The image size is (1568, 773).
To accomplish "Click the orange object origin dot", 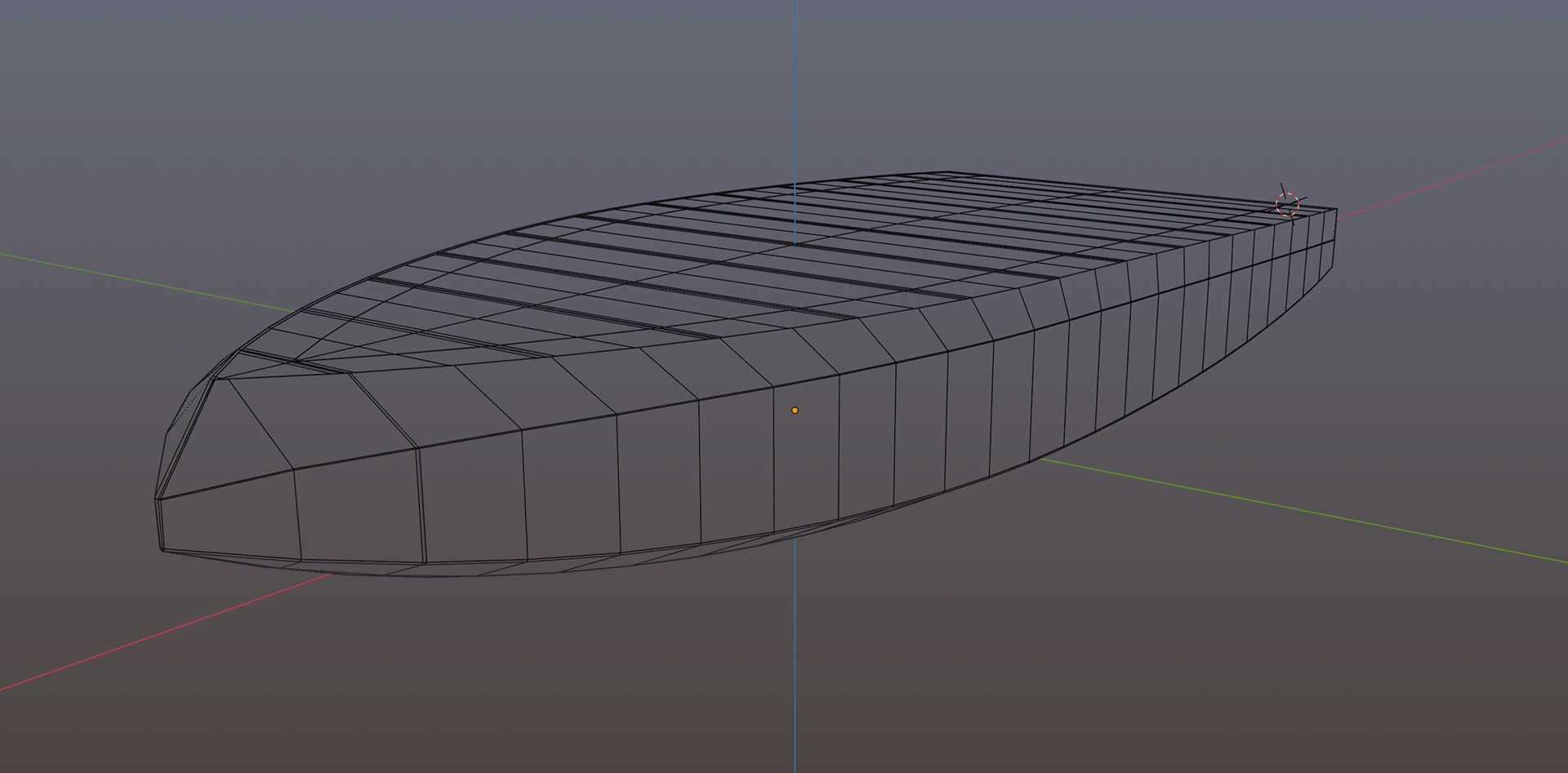I will (795, 411).
